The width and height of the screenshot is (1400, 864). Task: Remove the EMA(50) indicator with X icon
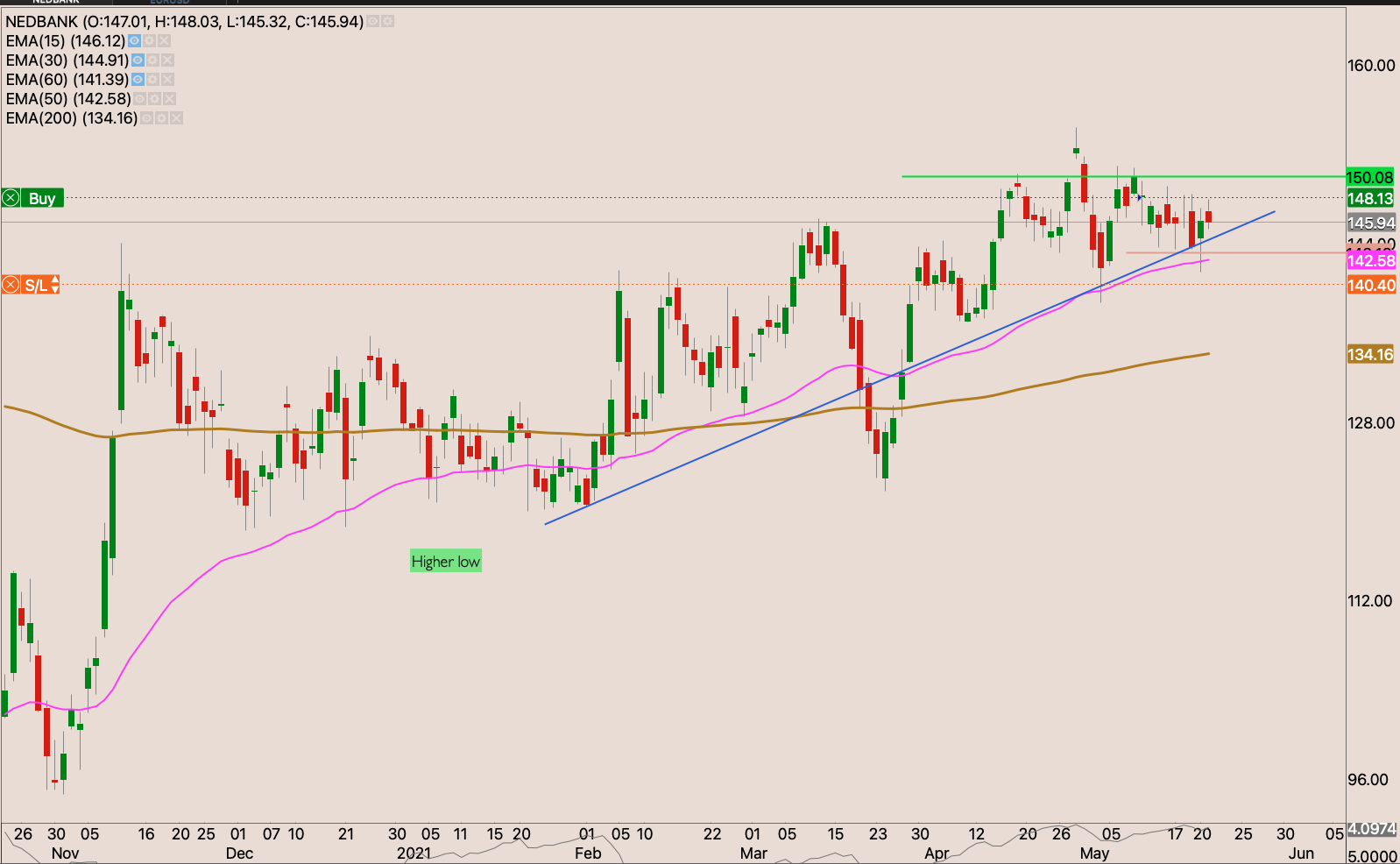[x=169, y=99]
